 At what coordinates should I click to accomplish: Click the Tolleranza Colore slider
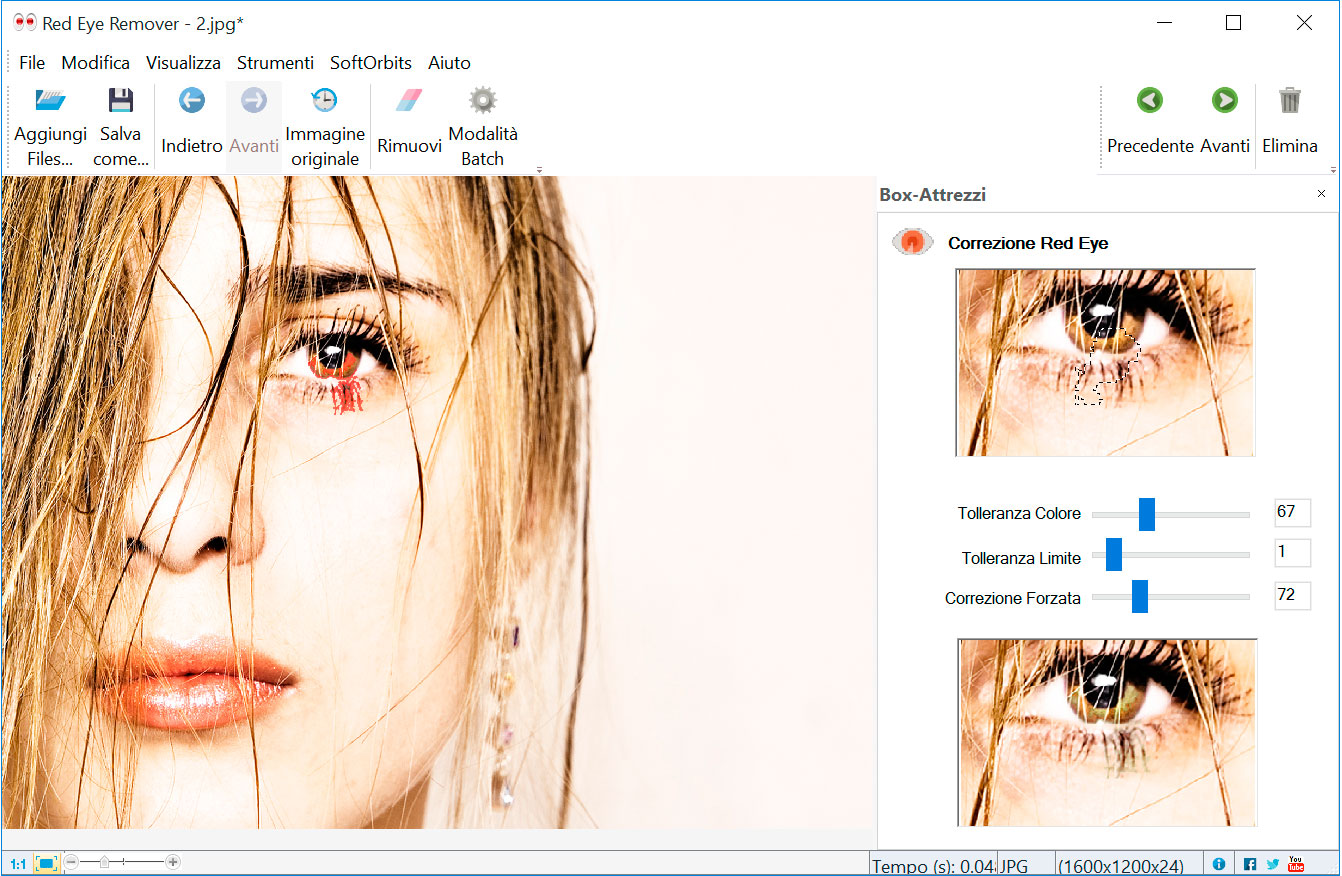click(x=1170, y=514)
